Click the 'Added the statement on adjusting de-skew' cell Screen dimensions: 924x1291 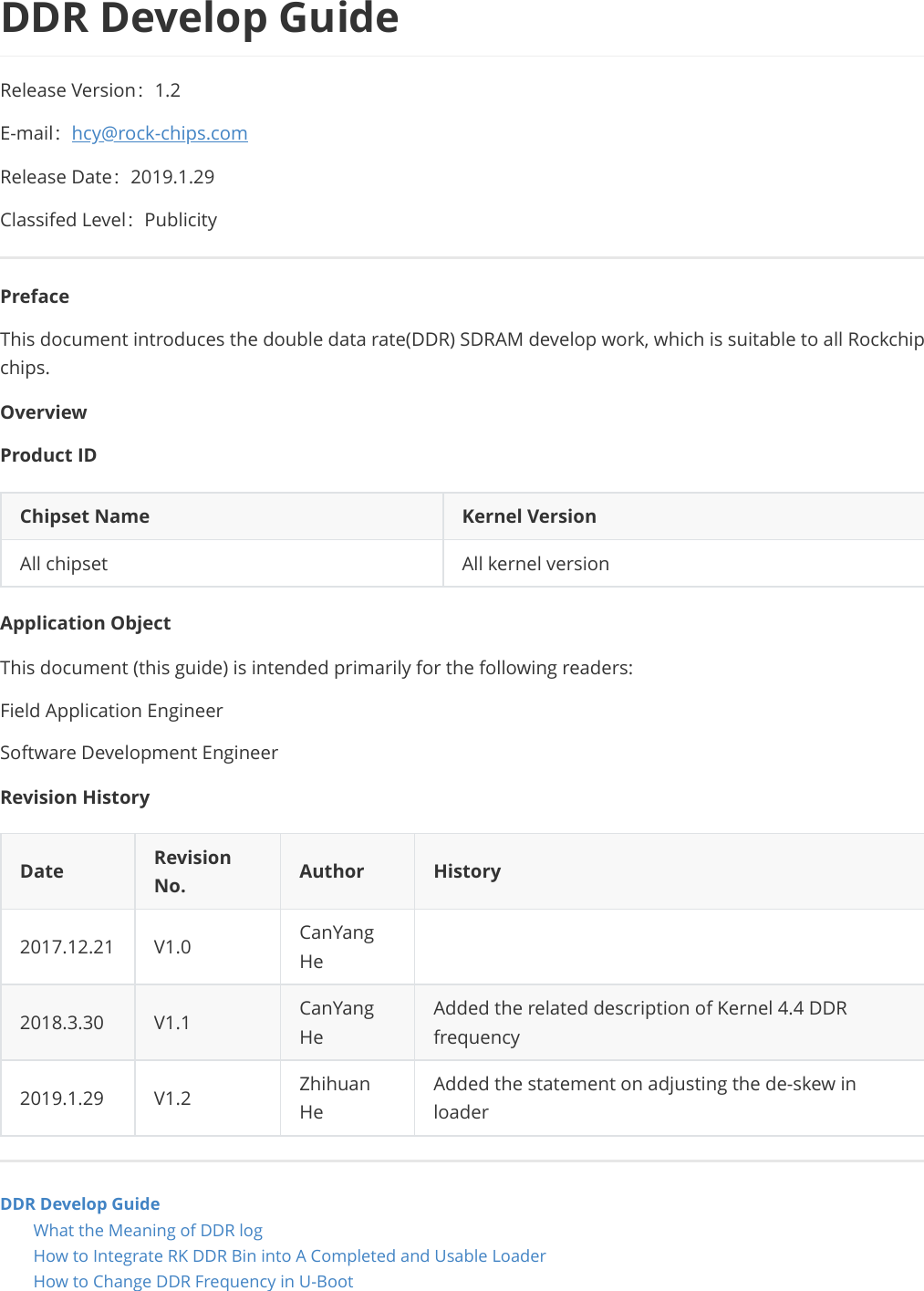(x=644, y=1098)
